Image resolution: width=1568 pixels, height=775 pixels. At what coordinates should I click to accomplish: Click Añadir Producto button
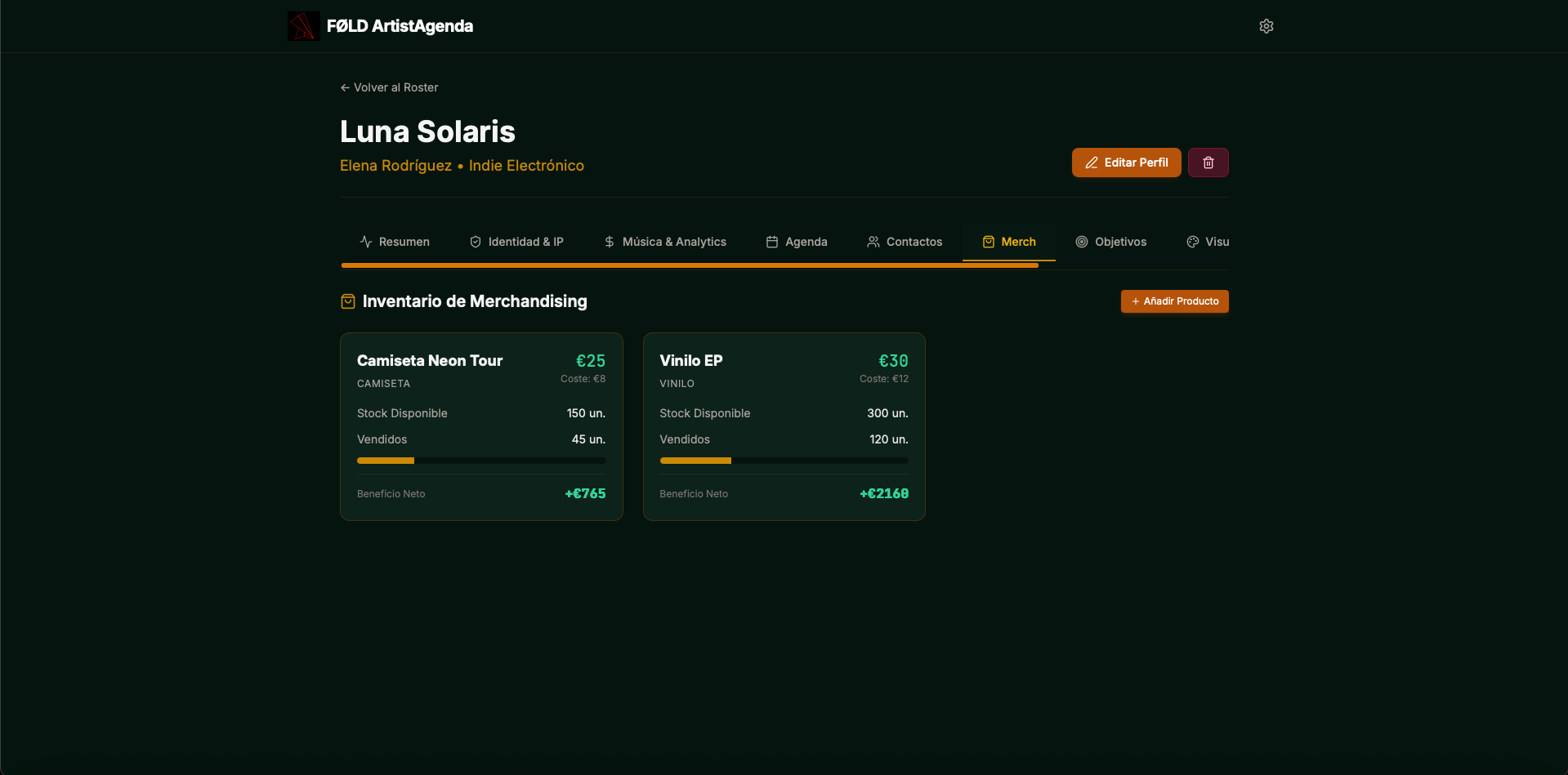pos(1174,301)
